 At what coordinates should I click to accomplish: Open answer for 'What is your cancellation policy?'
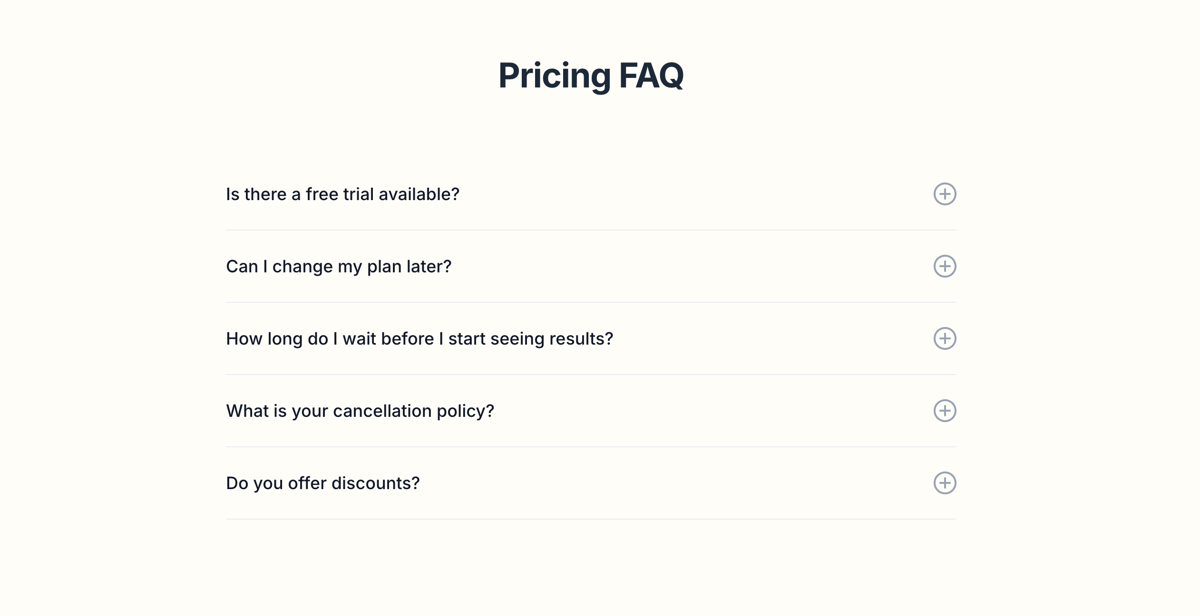click(x=360, y=410)
